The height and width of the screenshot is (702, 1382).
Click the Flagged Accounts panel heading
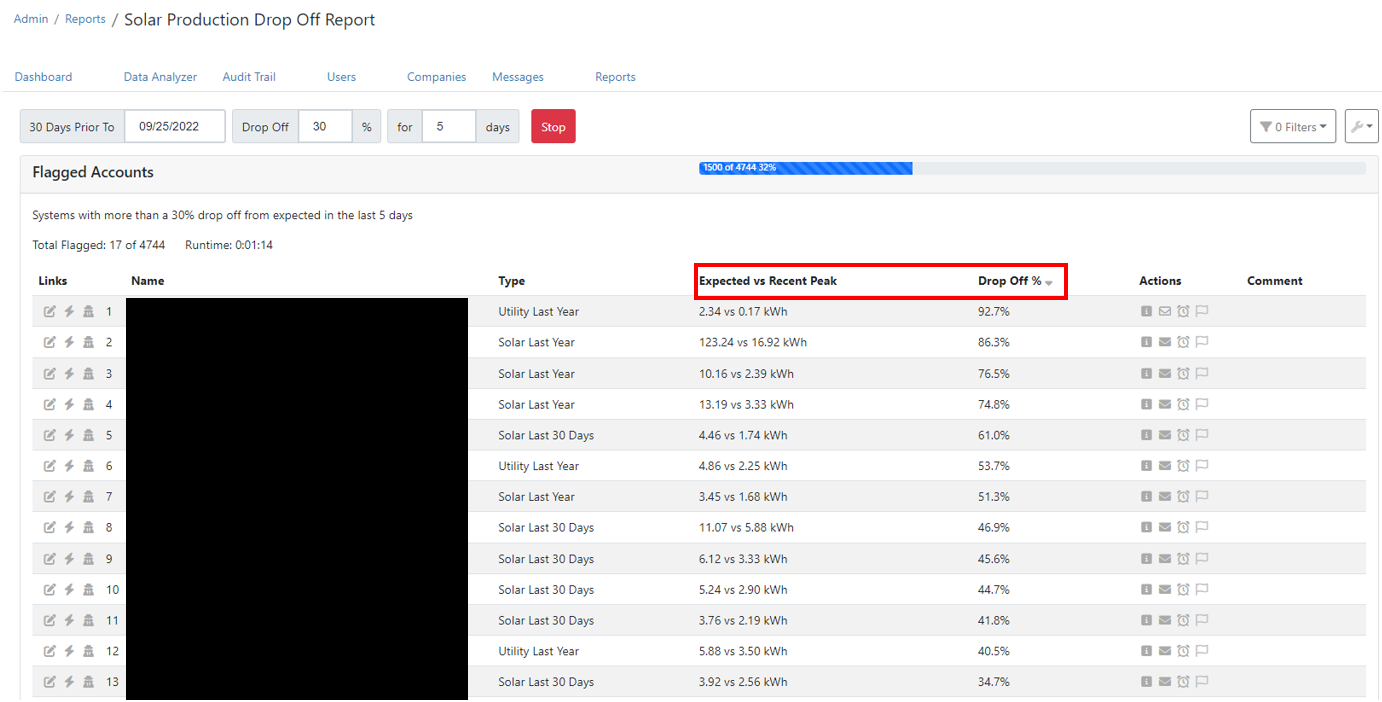pos(93,172)
